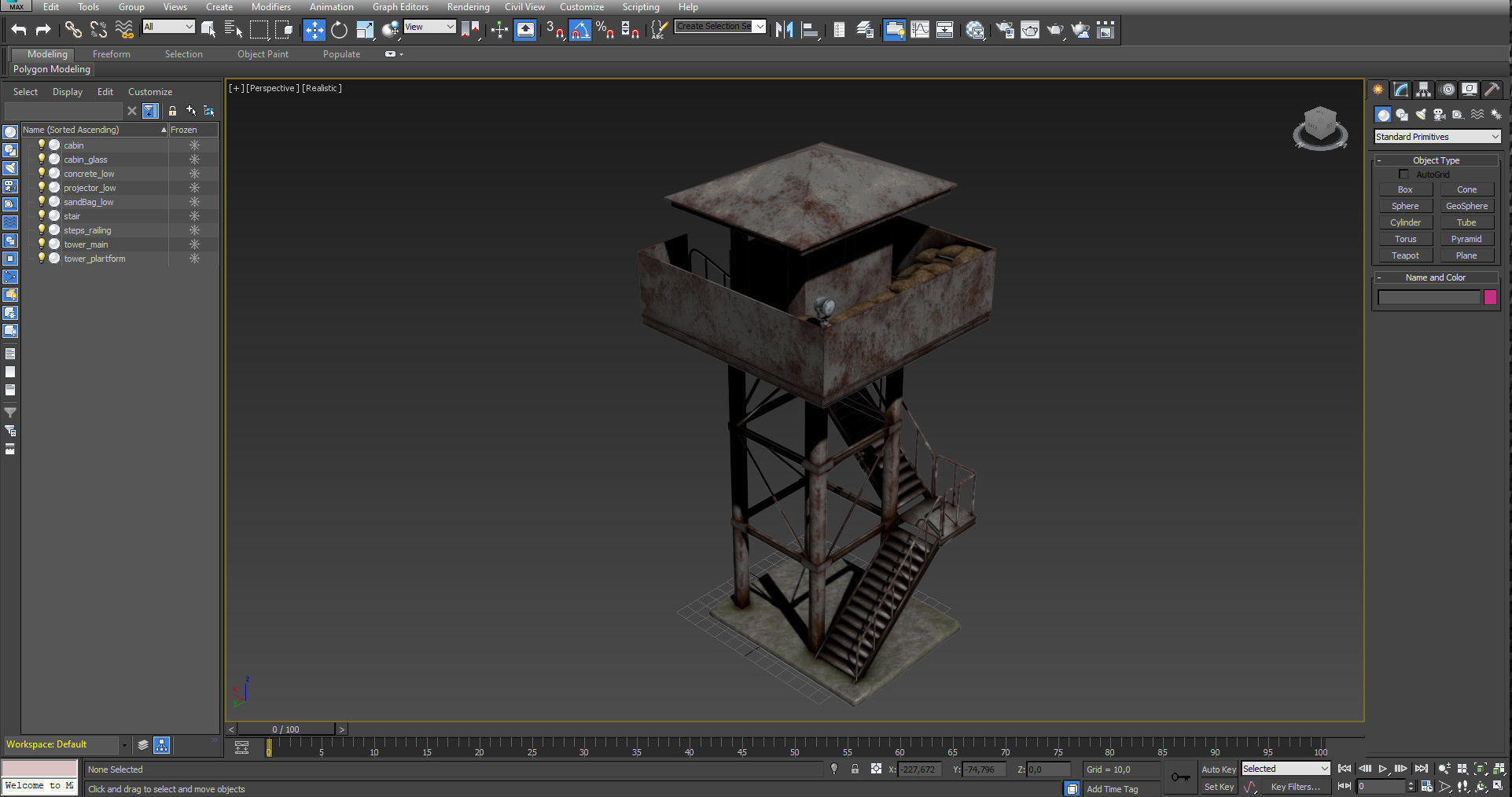Click the Undo arrow icon

pyautogui.click(x=19, y=30)
